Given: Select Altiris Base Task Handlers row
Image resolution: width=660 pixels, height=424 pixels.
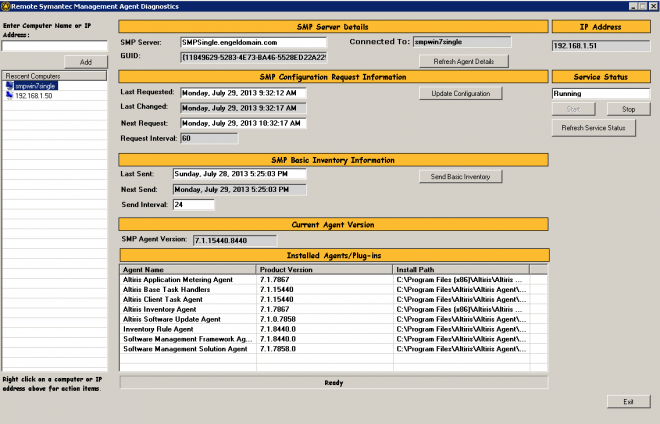Looking at the screenshot, I should 333,290.
